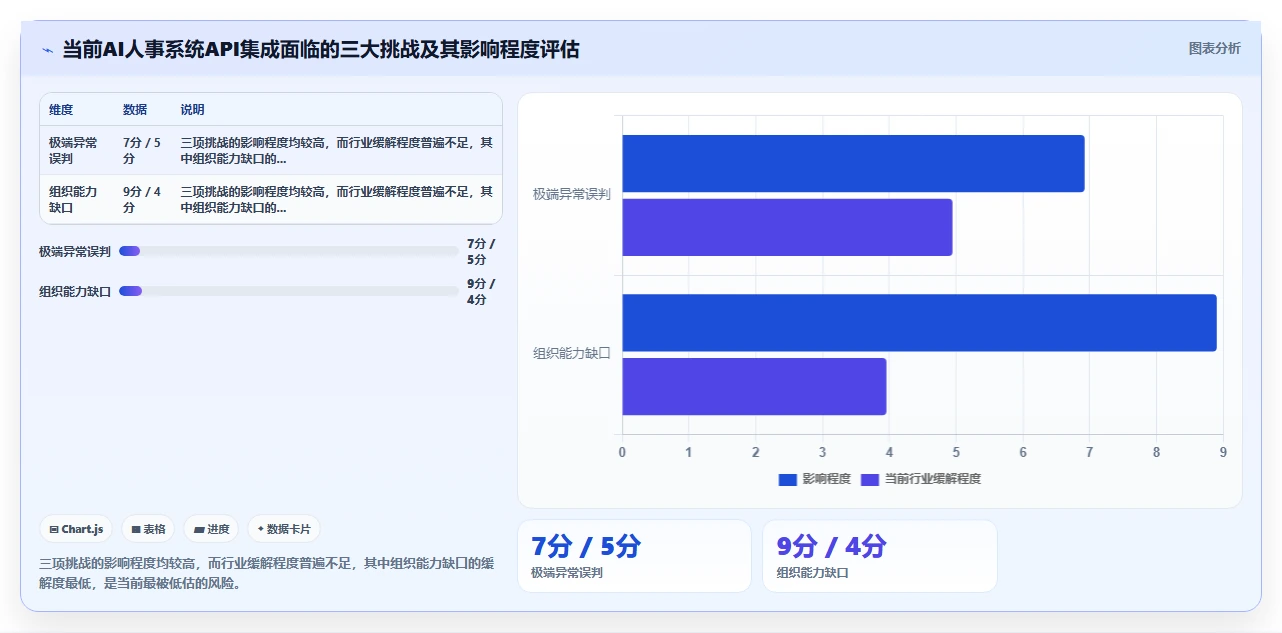The width and height of the screenshot is (1282, 633).
Task: Click the 说明 table column header
Action: tap(192, 110)
